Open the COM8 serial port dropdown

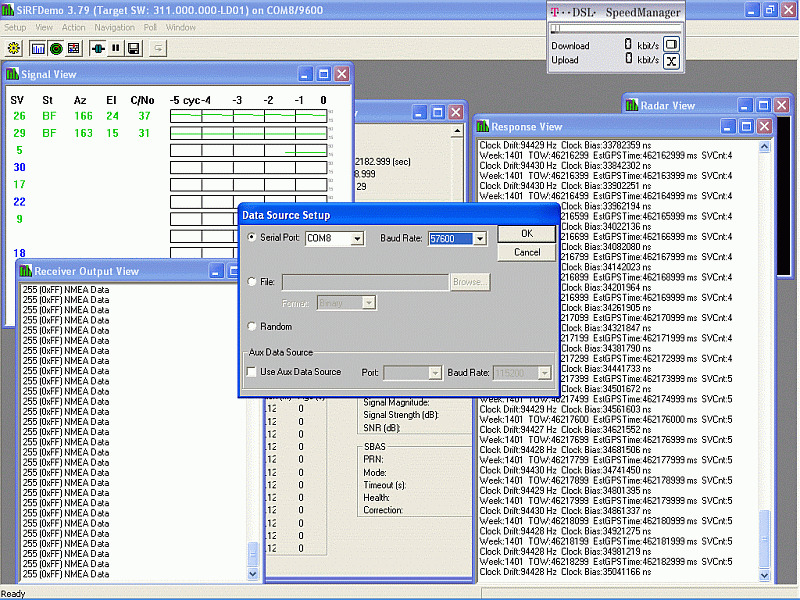(358, 239)
